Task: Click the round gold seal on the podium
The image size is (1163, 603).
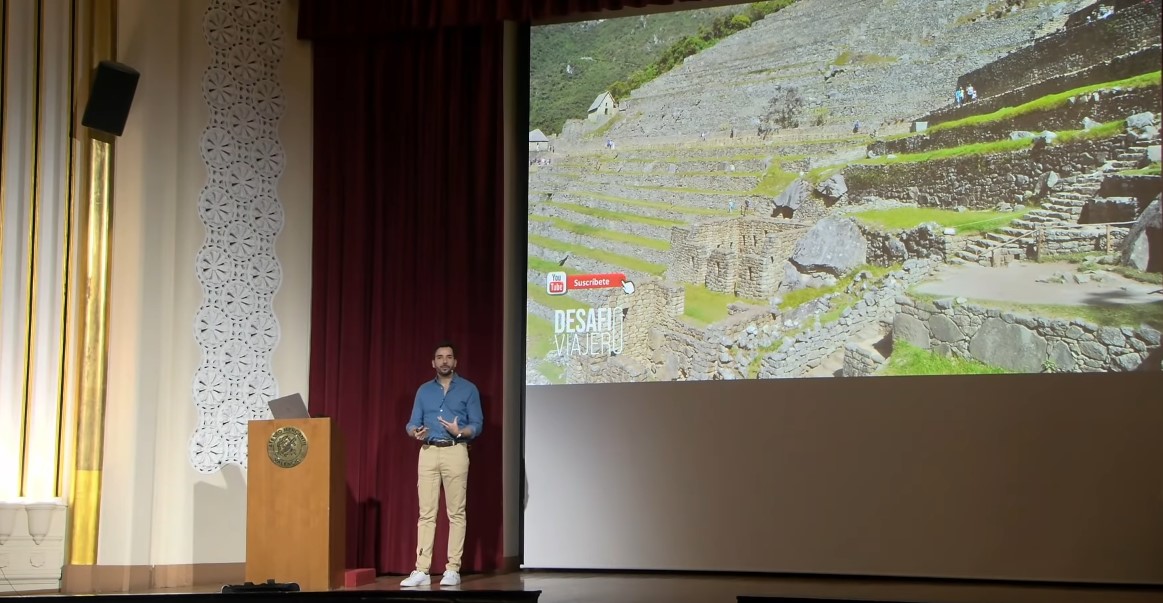Action: tap(287, 447)
